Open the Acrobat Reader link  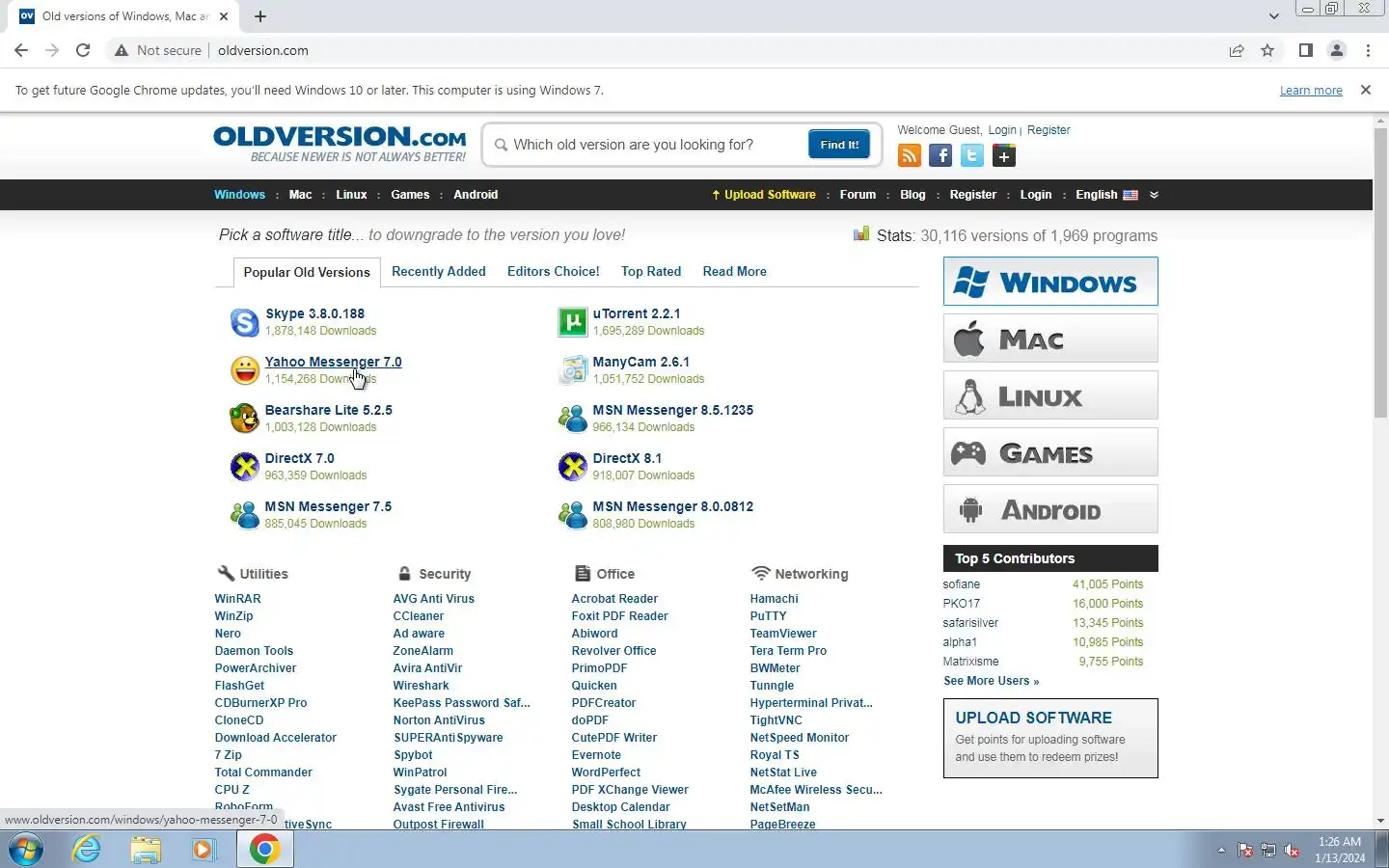pos(614,599)
